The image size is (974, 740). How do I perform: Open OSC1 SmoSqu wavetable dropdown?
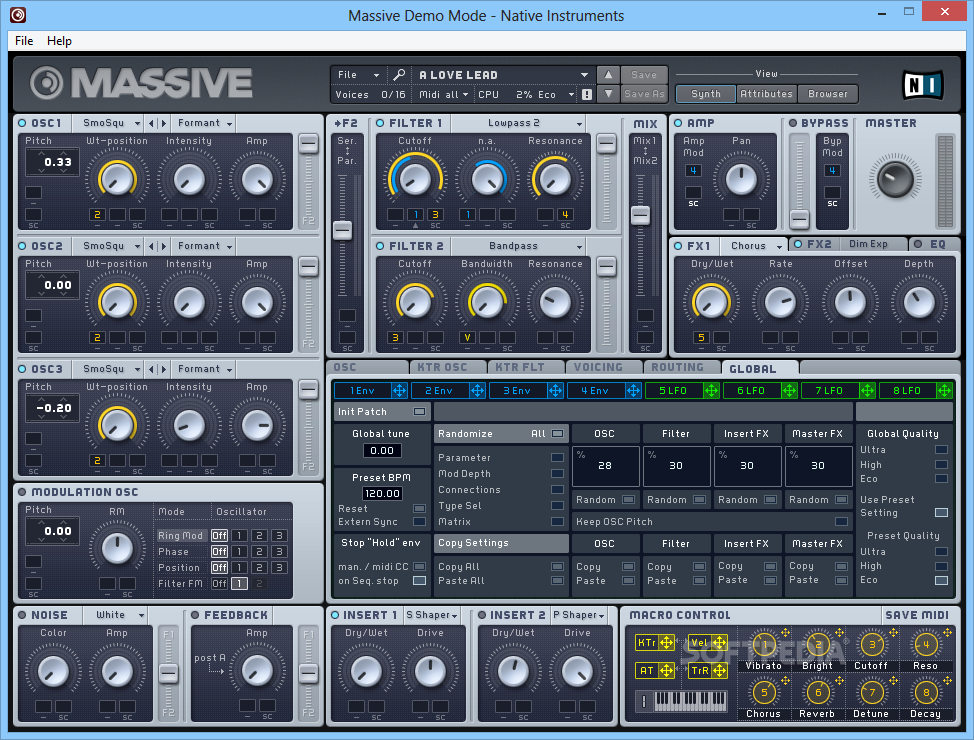(x=109, y=123)
